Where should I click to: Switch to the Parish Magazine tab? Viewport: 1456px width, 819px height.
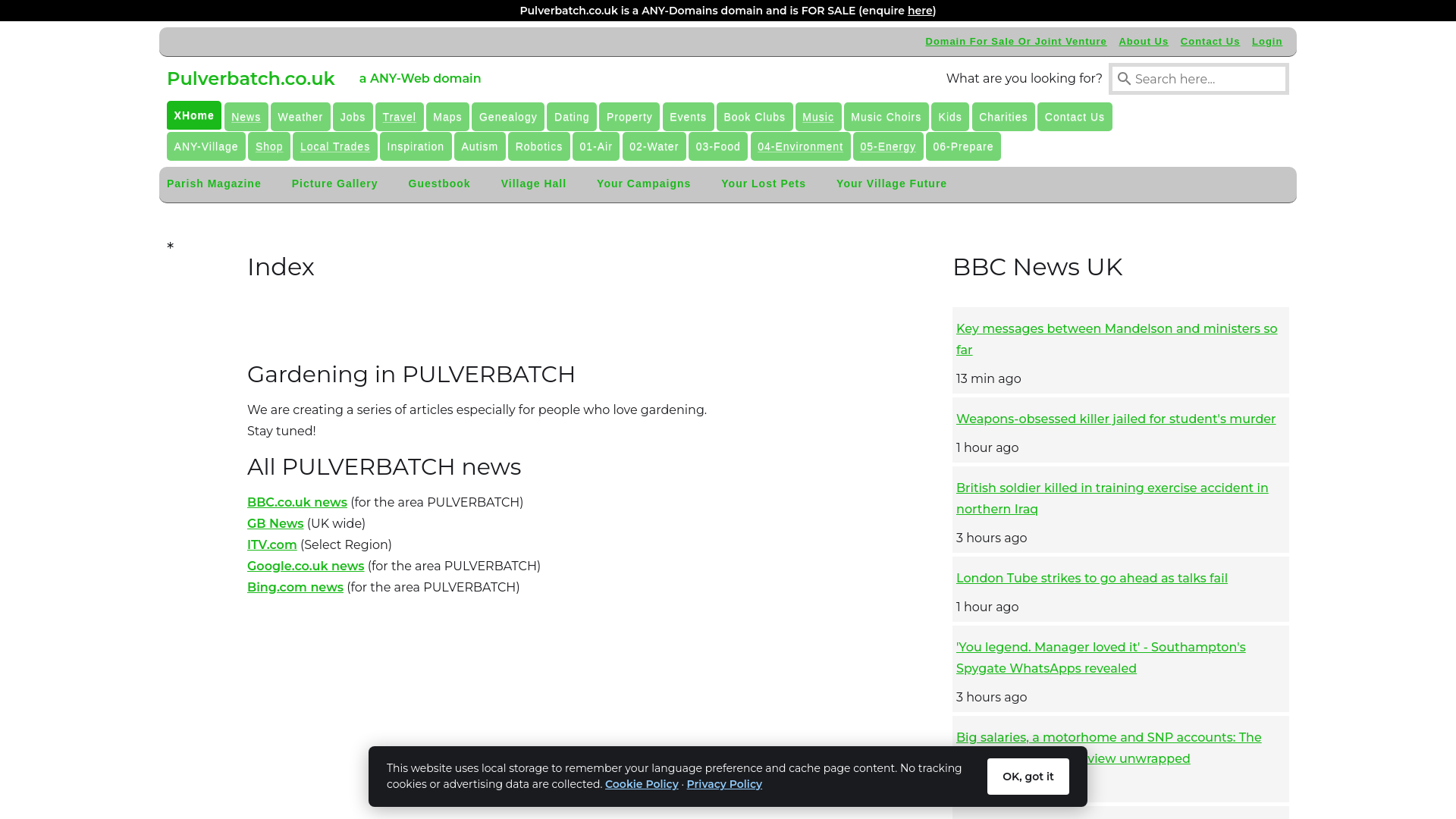tap(214, 184)
